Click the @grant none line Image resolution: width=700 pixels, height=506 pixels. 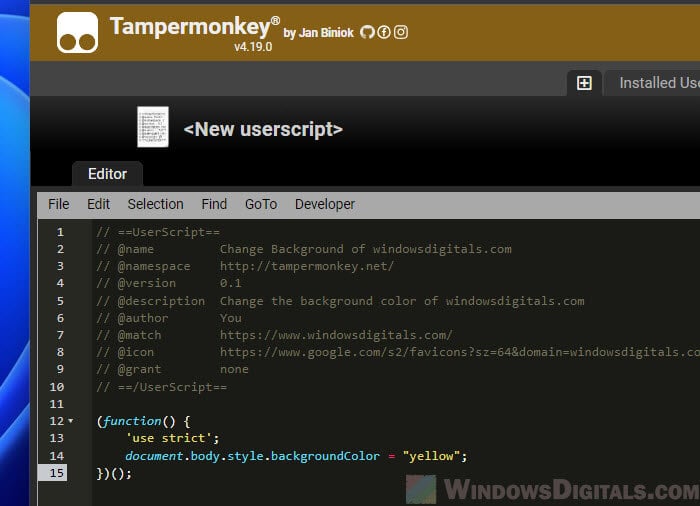pyautogui.click(x=172, y=369)
